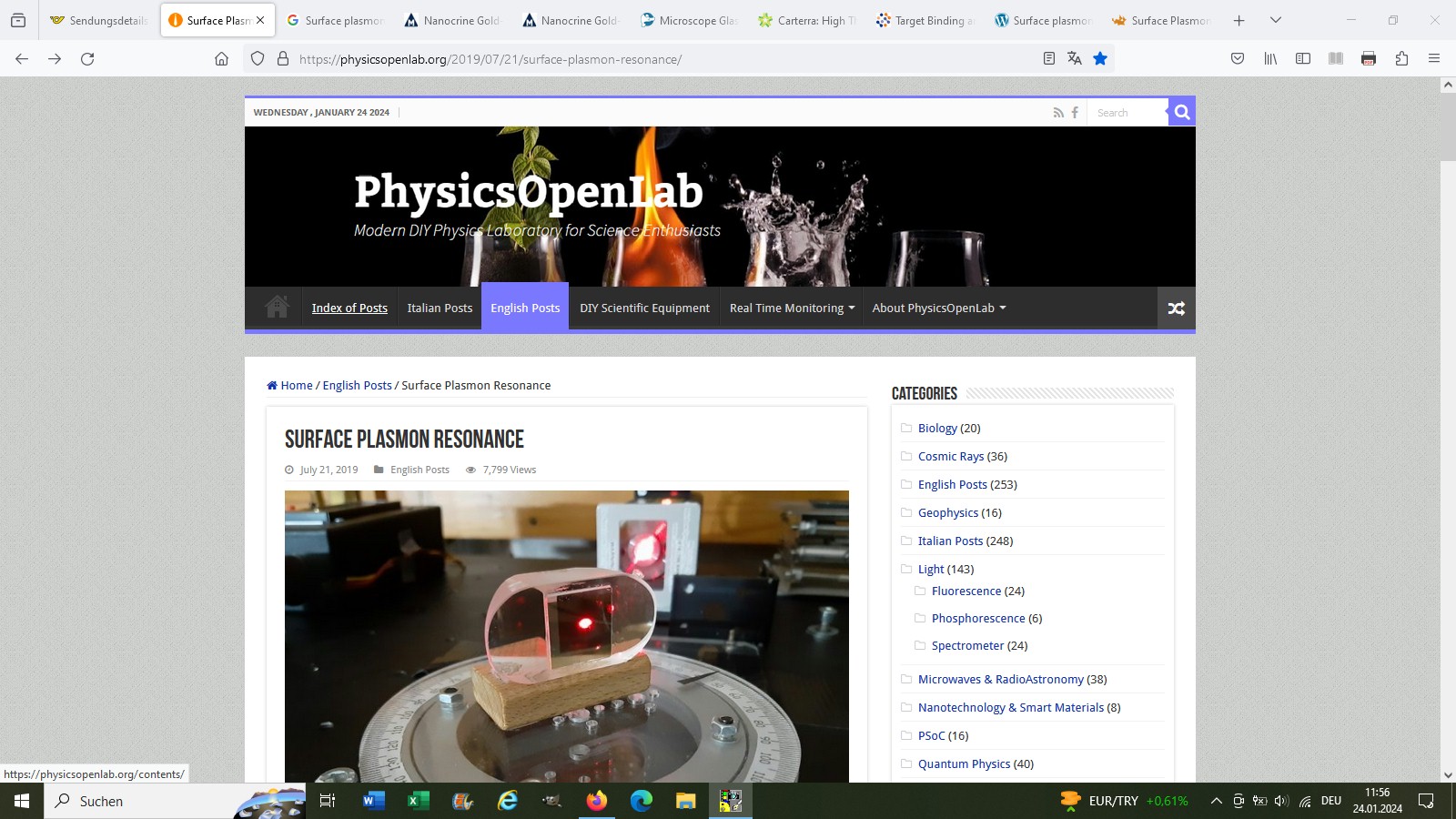The image size is (1456, 819).
Task: Open a new browser tab
Action: [1239, 20]
